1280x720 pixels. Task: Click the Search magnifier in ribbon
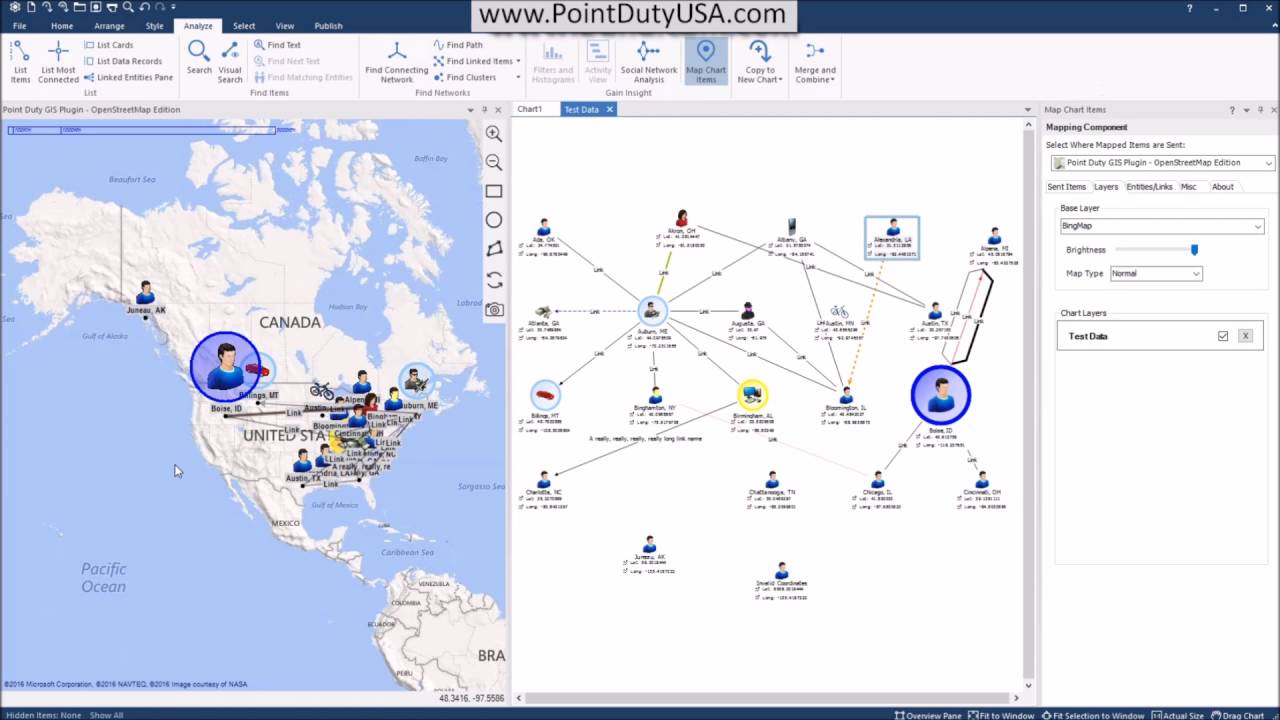pyautogui.click(x=199, y=58)
